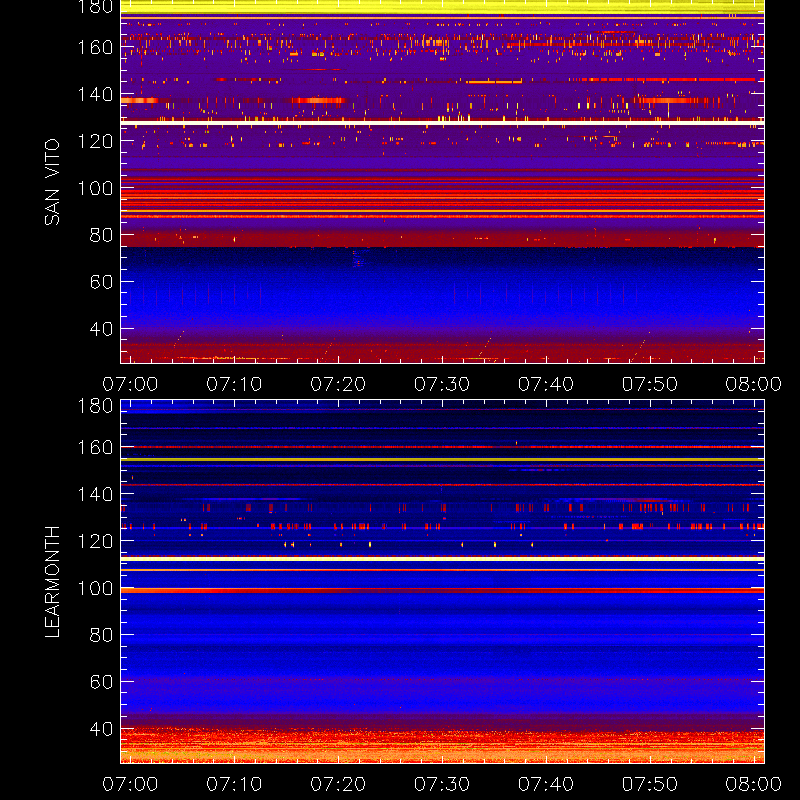Image resolution: width=800 pixels, height=800 pixels.
Task: Select the 160 label on San Vito axis
Action: pos(95,47)
